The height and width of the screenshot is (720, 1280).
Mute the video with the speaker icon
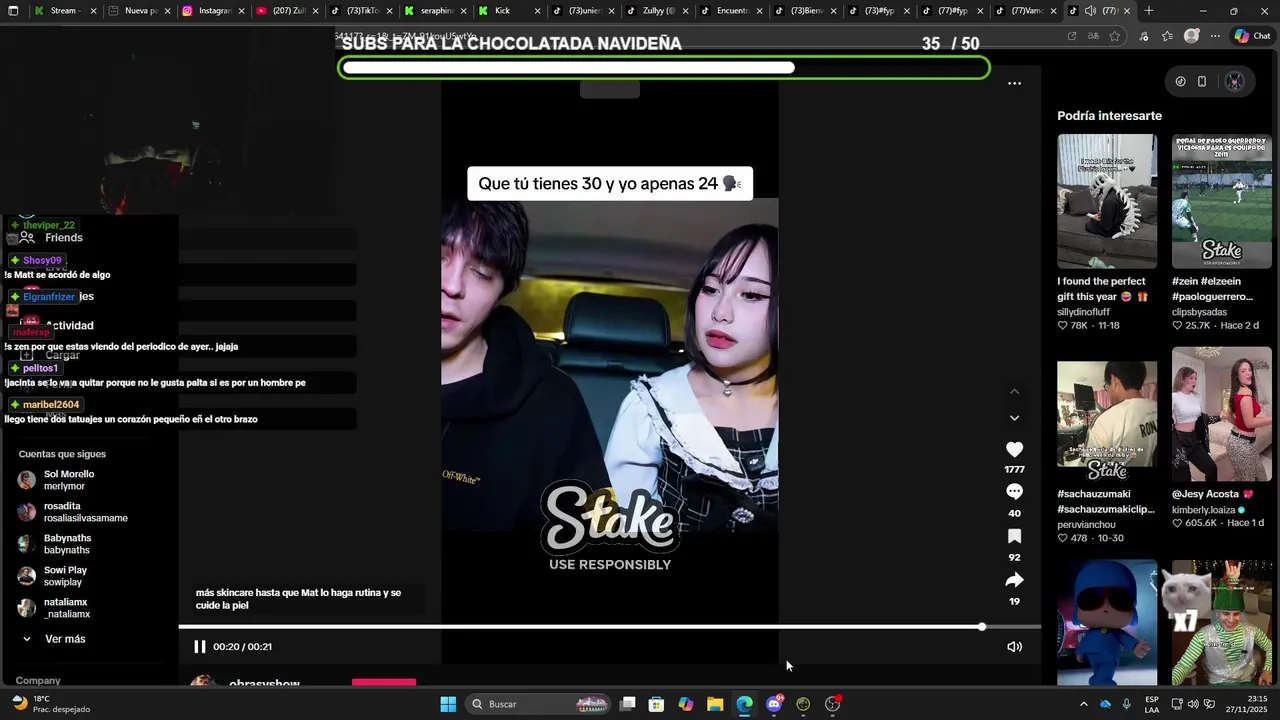pos(1014,647)
